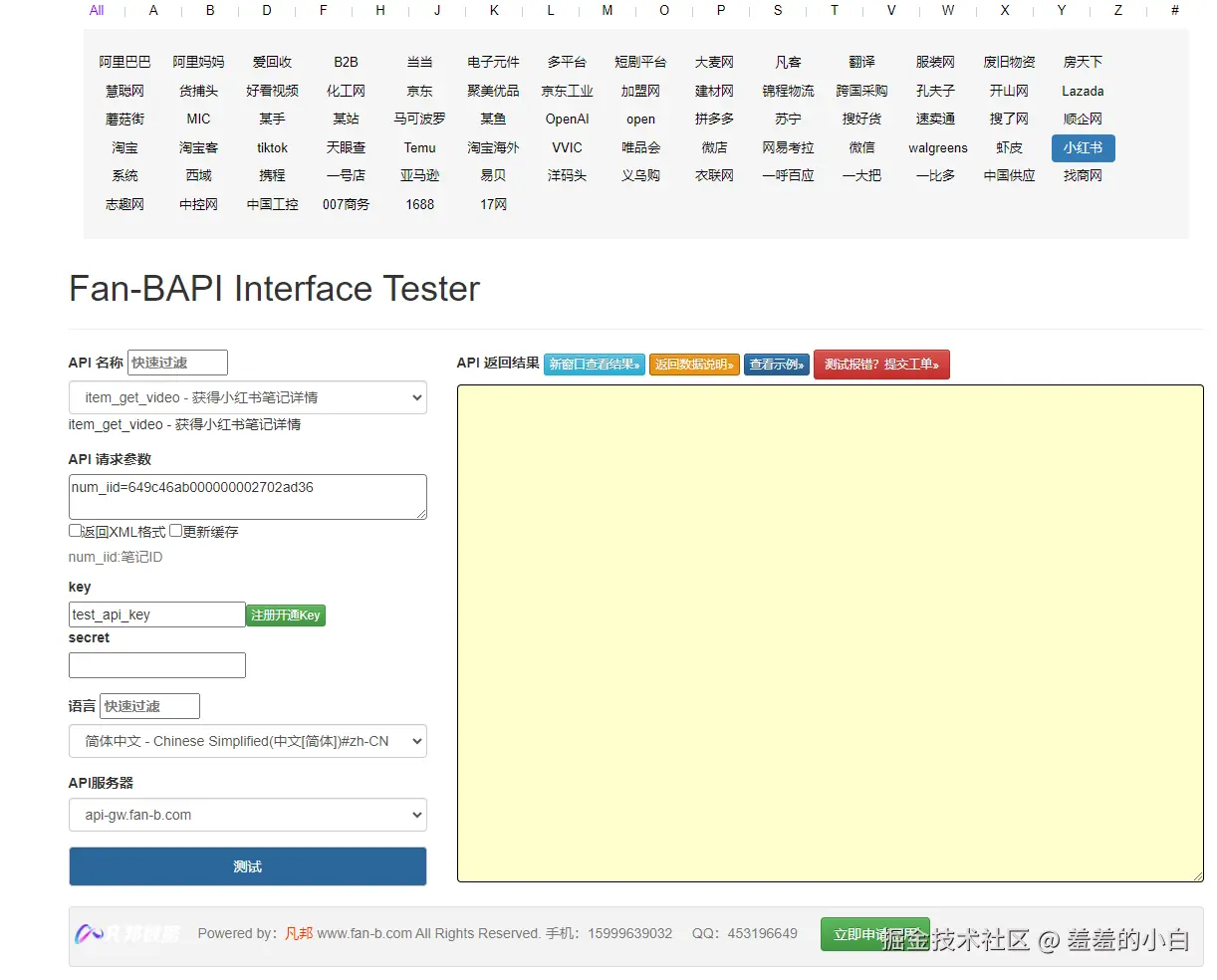The image size is (1217, 980).
Task: Choose the OpenAI platform
Action: (x=567, y=119)
